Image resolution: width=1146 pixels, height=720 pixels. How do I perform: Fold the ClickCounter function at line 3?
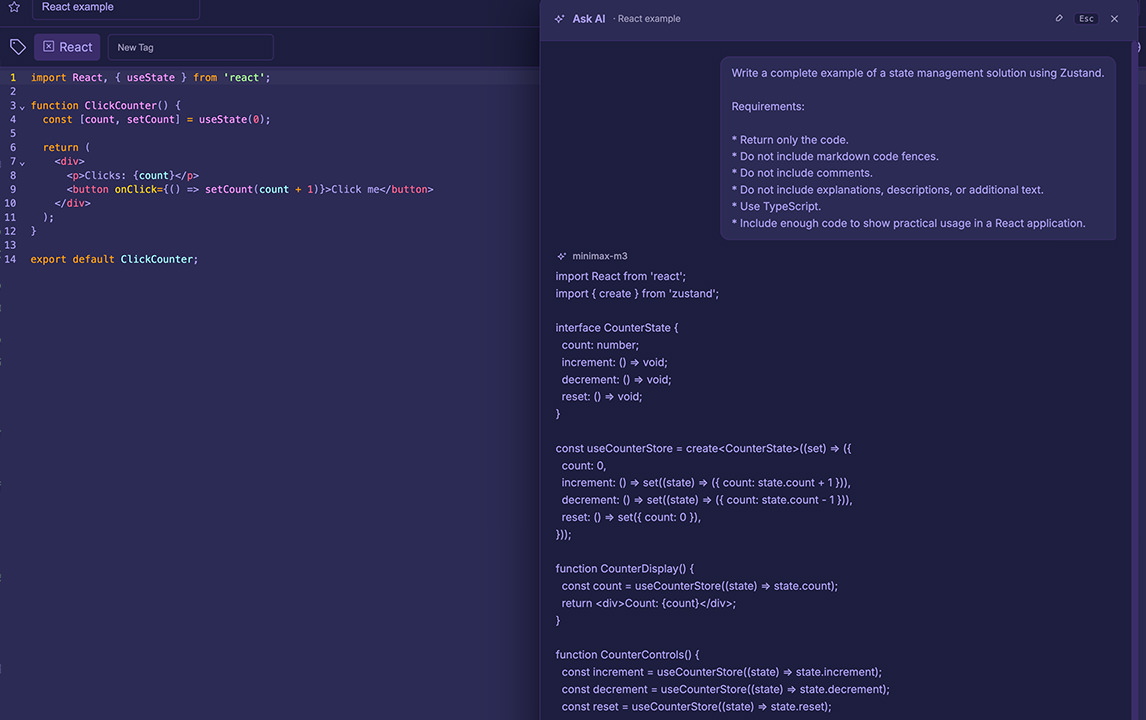[22, 107]
